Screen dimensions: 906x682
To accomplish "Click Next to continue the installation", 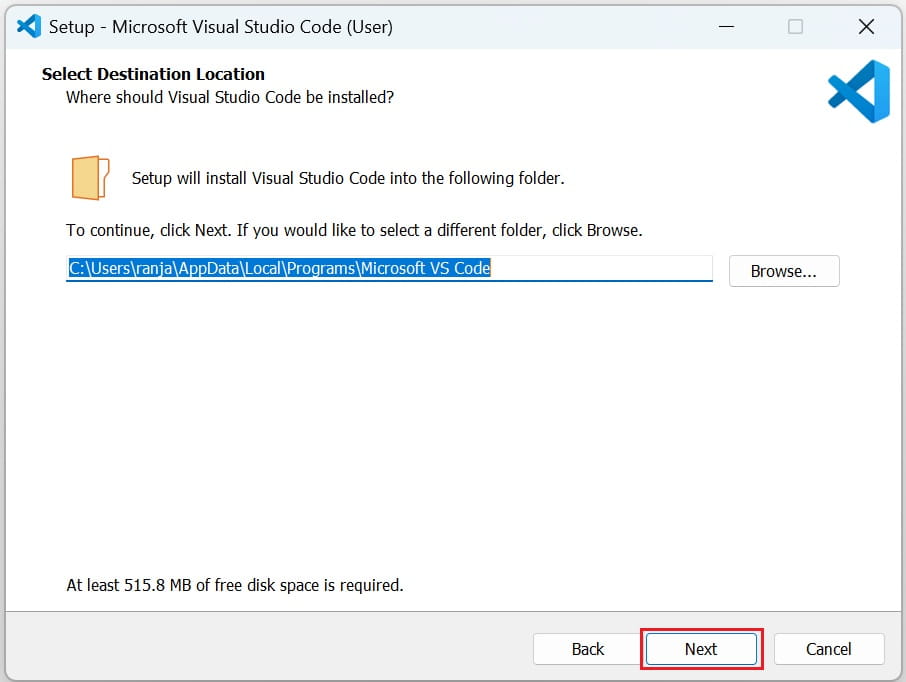I will click(x=700, y=649).
